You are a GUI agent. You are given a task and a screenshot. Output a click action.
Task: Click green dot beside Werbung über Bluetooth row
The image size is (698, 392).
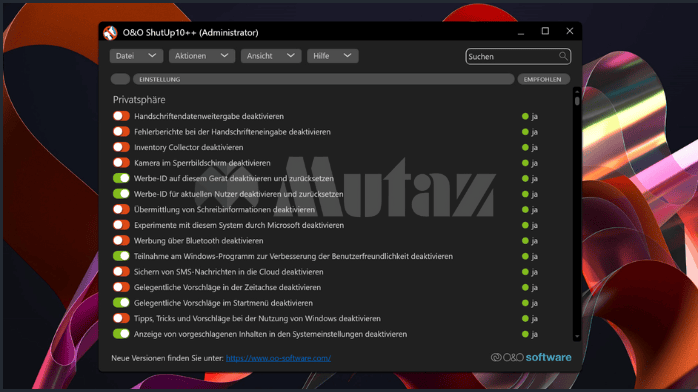click(x=525, y=241)
